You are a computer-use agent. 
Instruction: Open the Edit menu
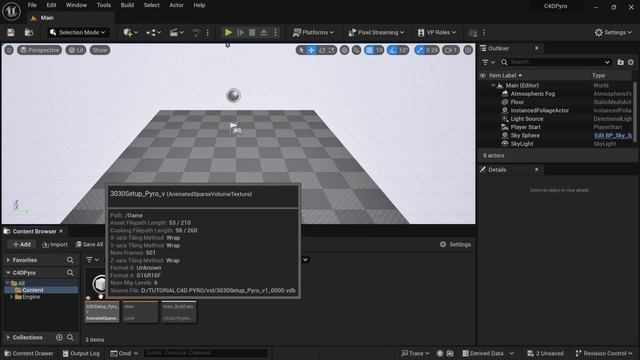tap(51, 5)
